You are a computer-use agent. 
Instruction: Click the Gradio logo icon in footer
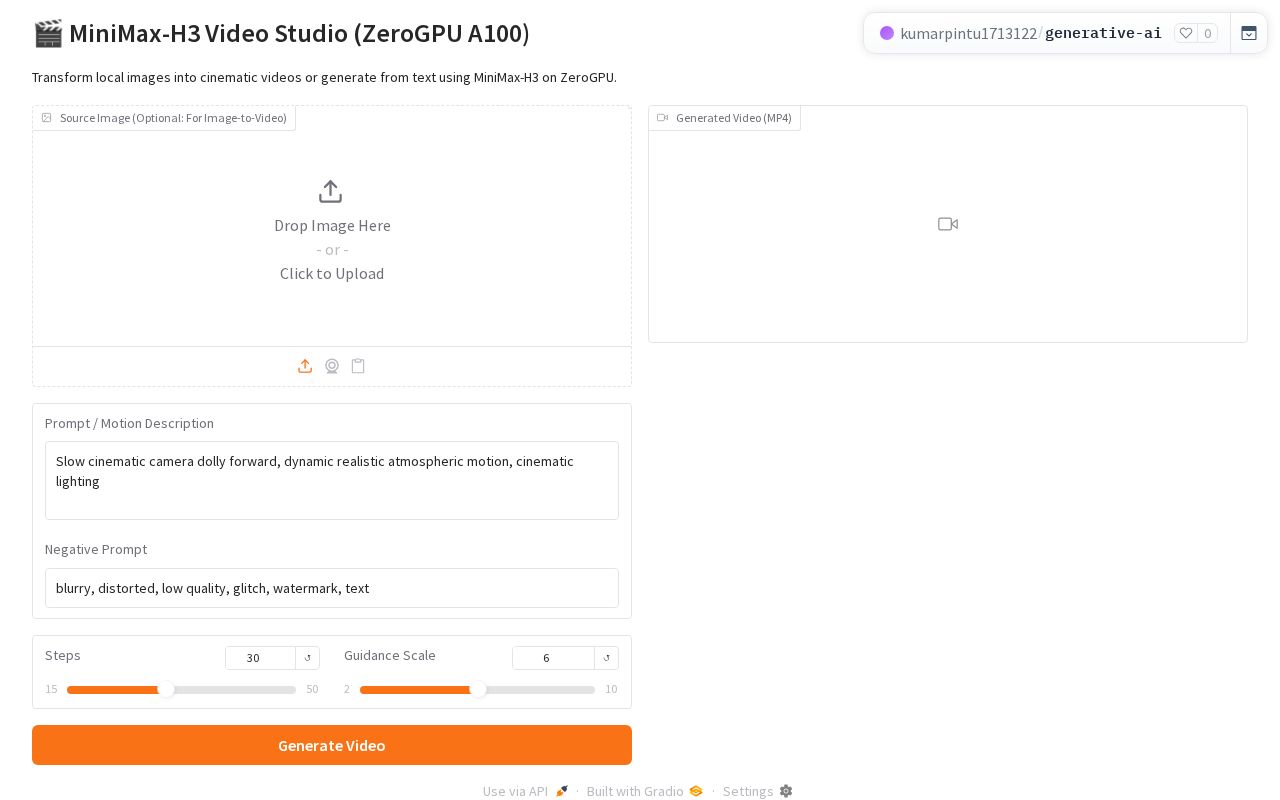point(696,791)
